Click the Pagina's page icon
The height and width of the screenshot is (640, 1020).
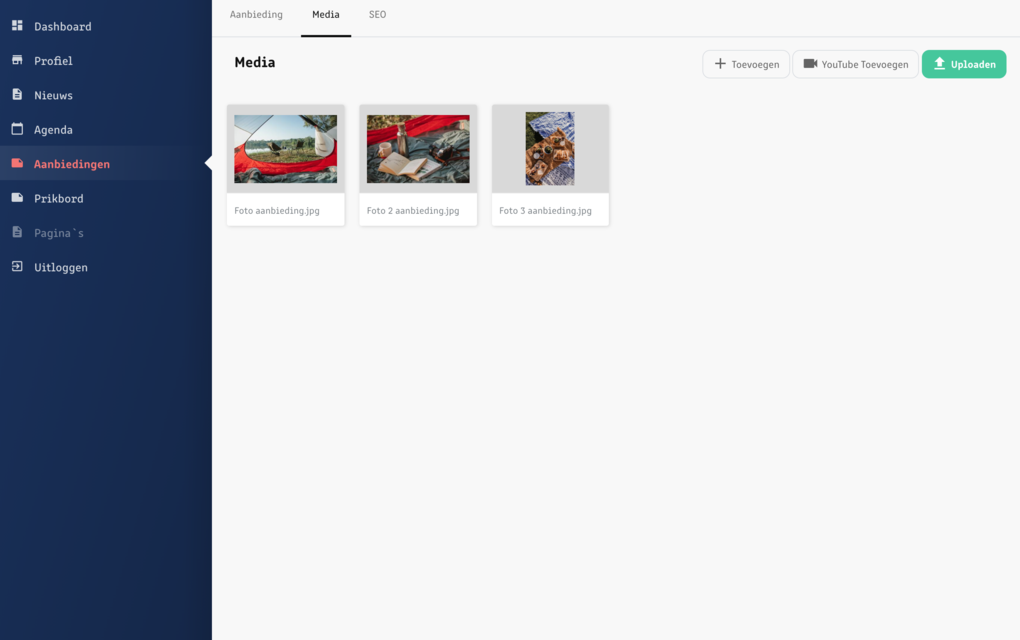click(x=17, y=233)
